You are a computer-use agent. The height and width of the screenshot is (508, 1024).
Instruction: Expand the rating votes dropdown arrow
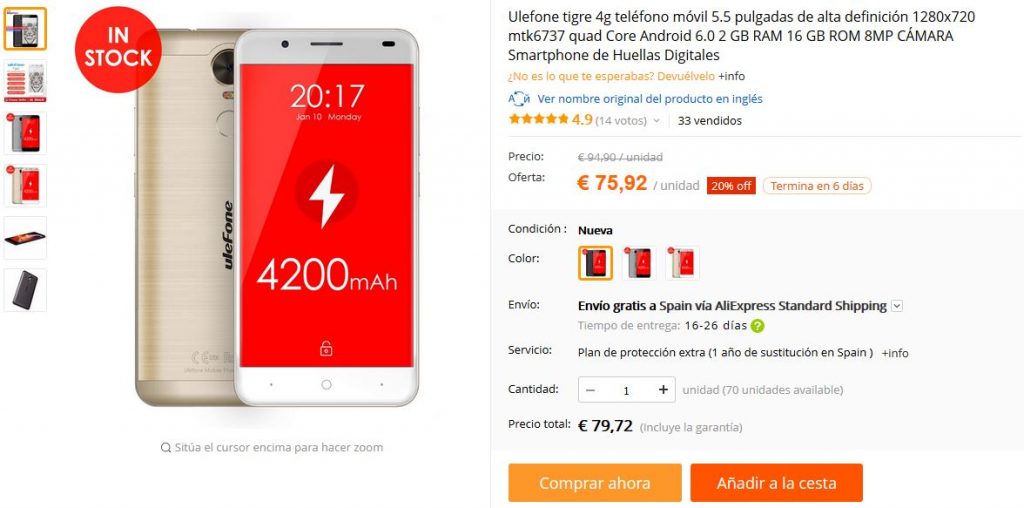(x=656, y=121)
